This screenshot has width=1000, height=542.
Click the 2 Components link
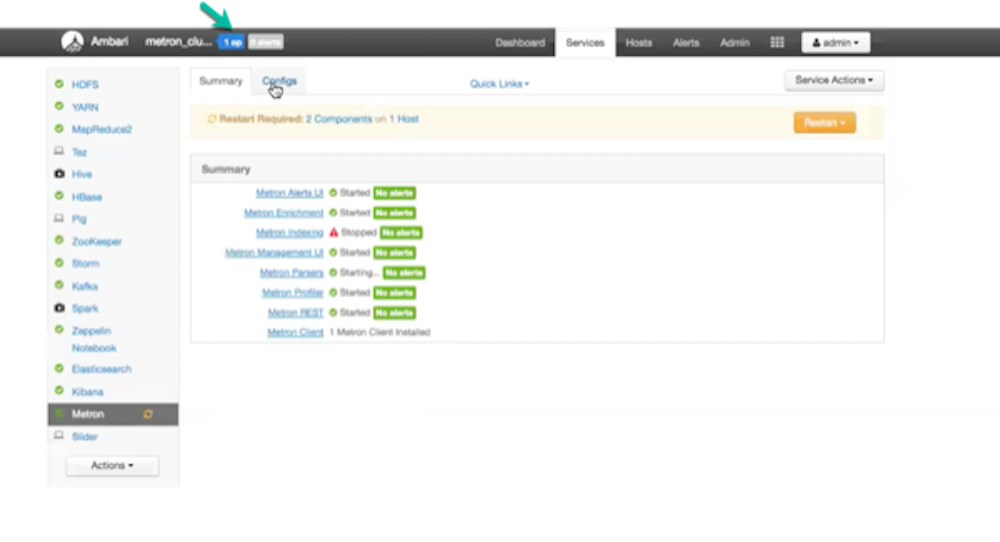point(339,119)
